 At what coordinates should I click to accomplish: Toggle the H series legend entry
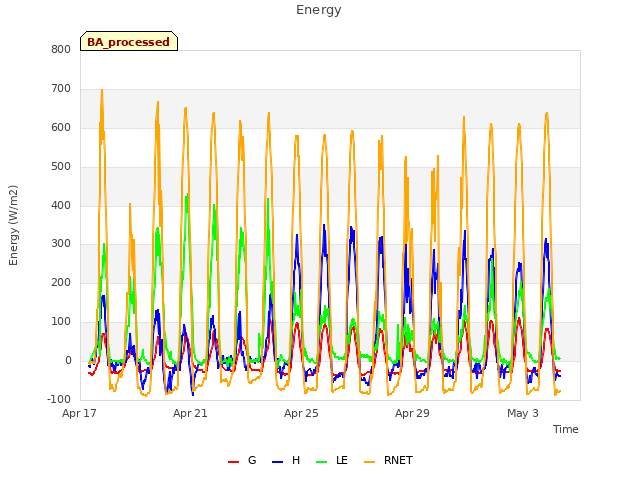pos(286,460)
